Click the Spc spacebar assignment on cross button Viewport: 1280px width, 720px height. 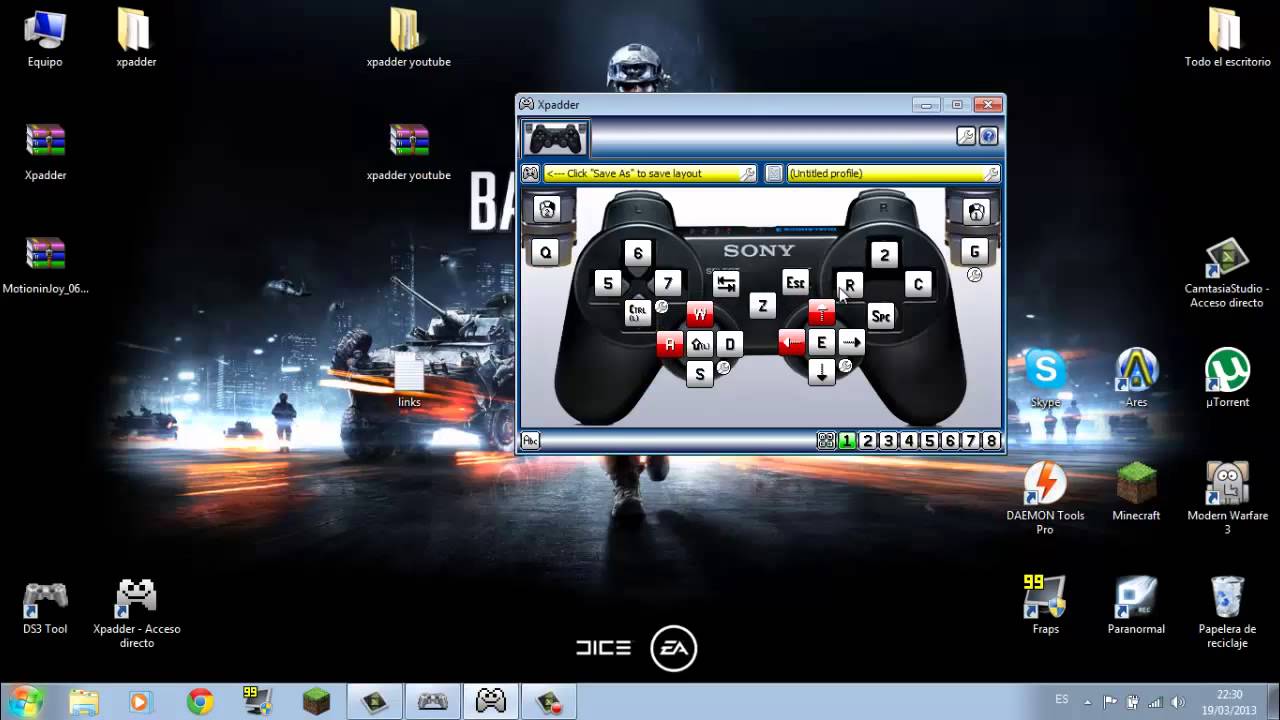(x=881, y=317)
